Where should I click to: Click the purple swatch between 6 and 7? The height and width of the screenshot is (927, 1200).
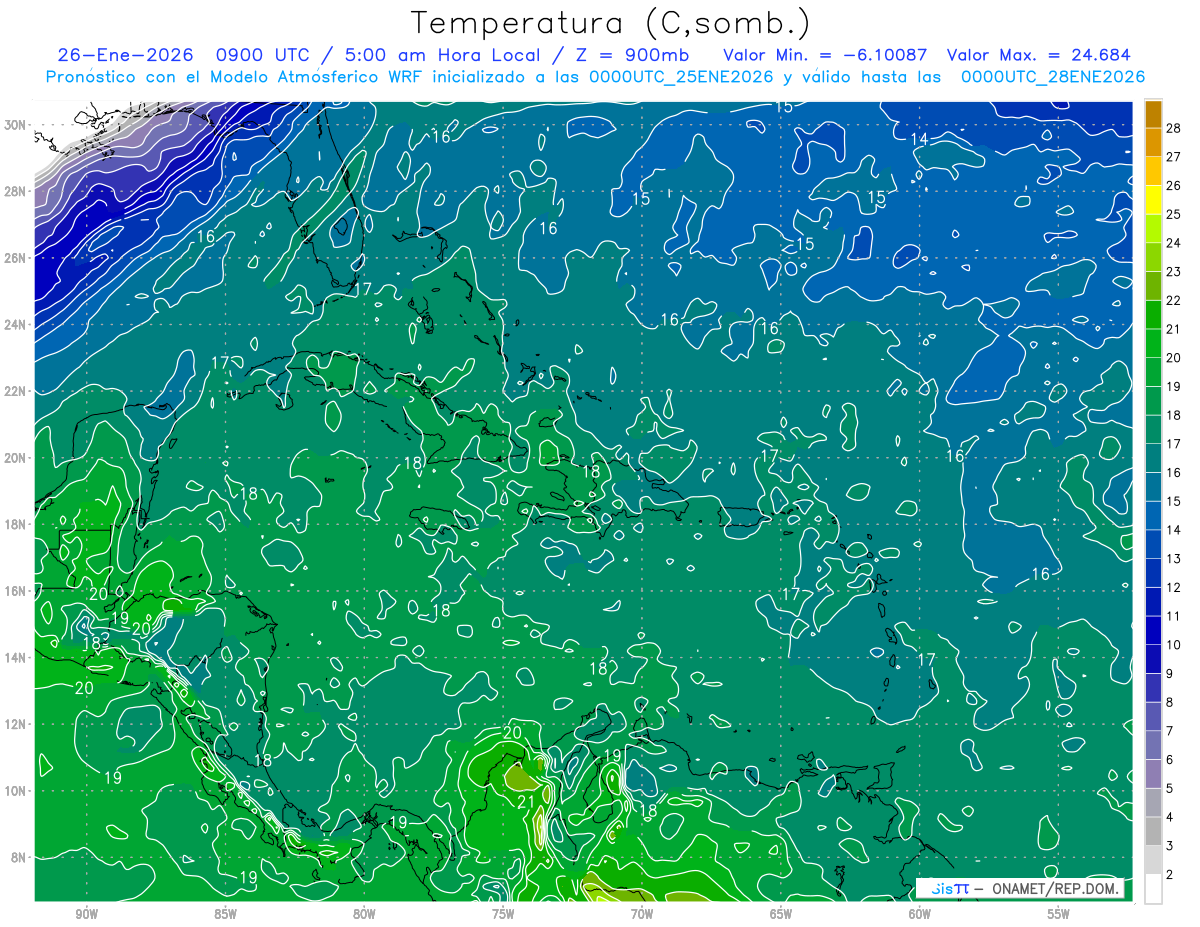tap(1153, 746)
